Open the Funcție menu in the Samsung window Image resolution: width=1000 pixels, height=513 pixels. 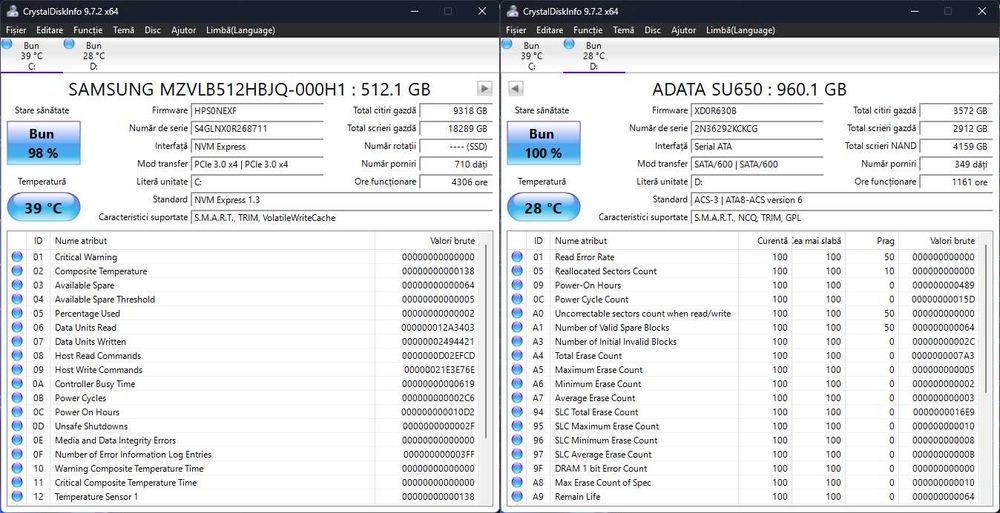(x=87, y=30)
